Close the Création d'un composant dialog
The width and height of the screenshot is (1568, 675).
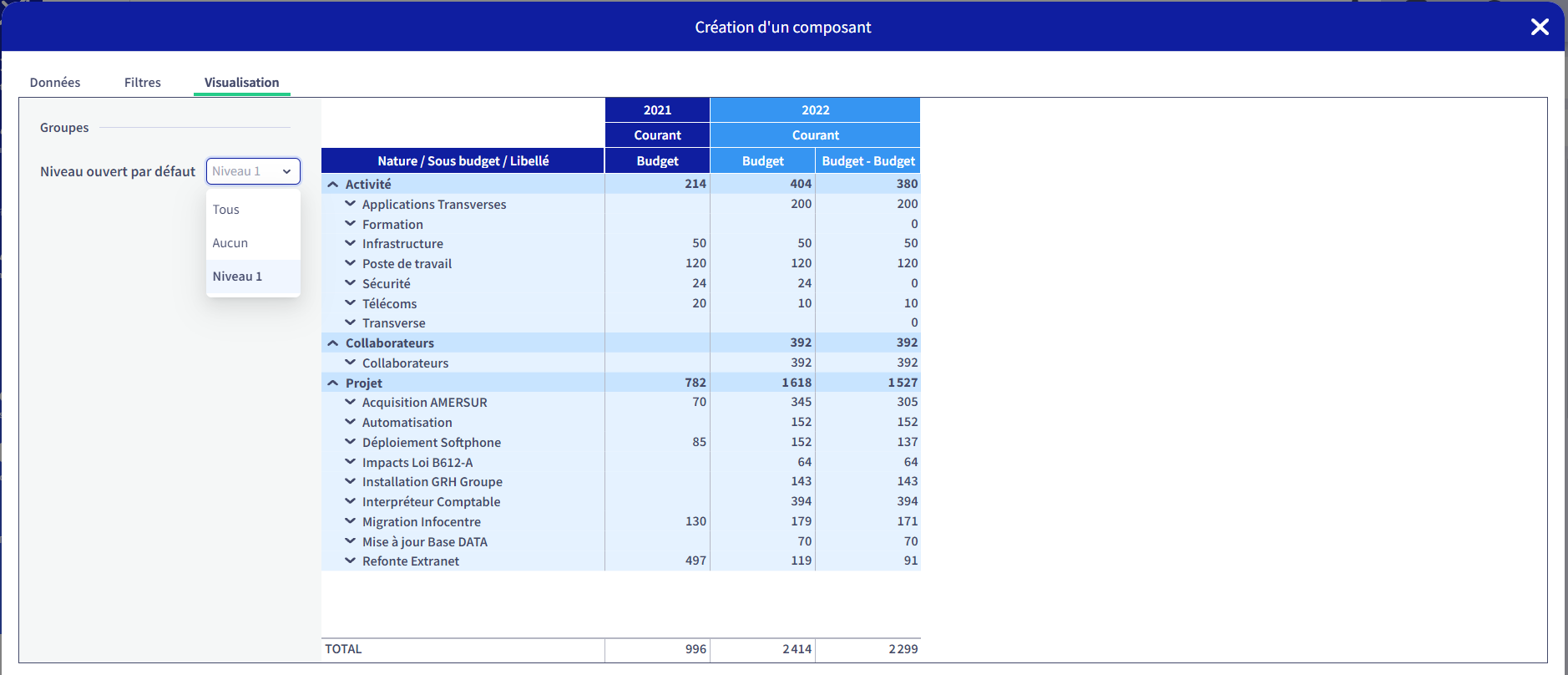pyautogui.click(x=1540, y=27)
